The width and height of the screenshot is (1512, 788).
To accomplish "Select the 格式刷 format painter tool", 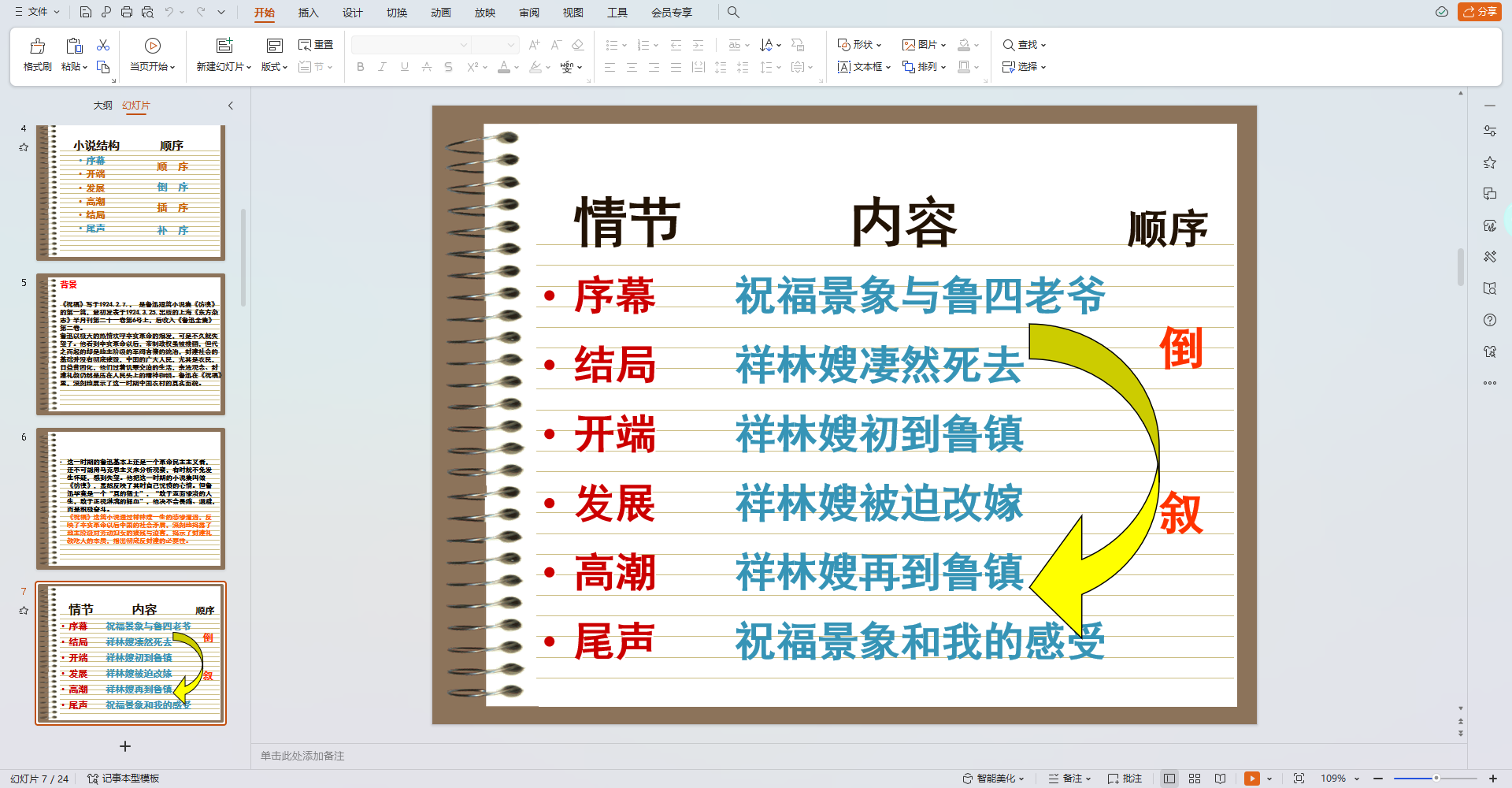I will tap(37, 54).
